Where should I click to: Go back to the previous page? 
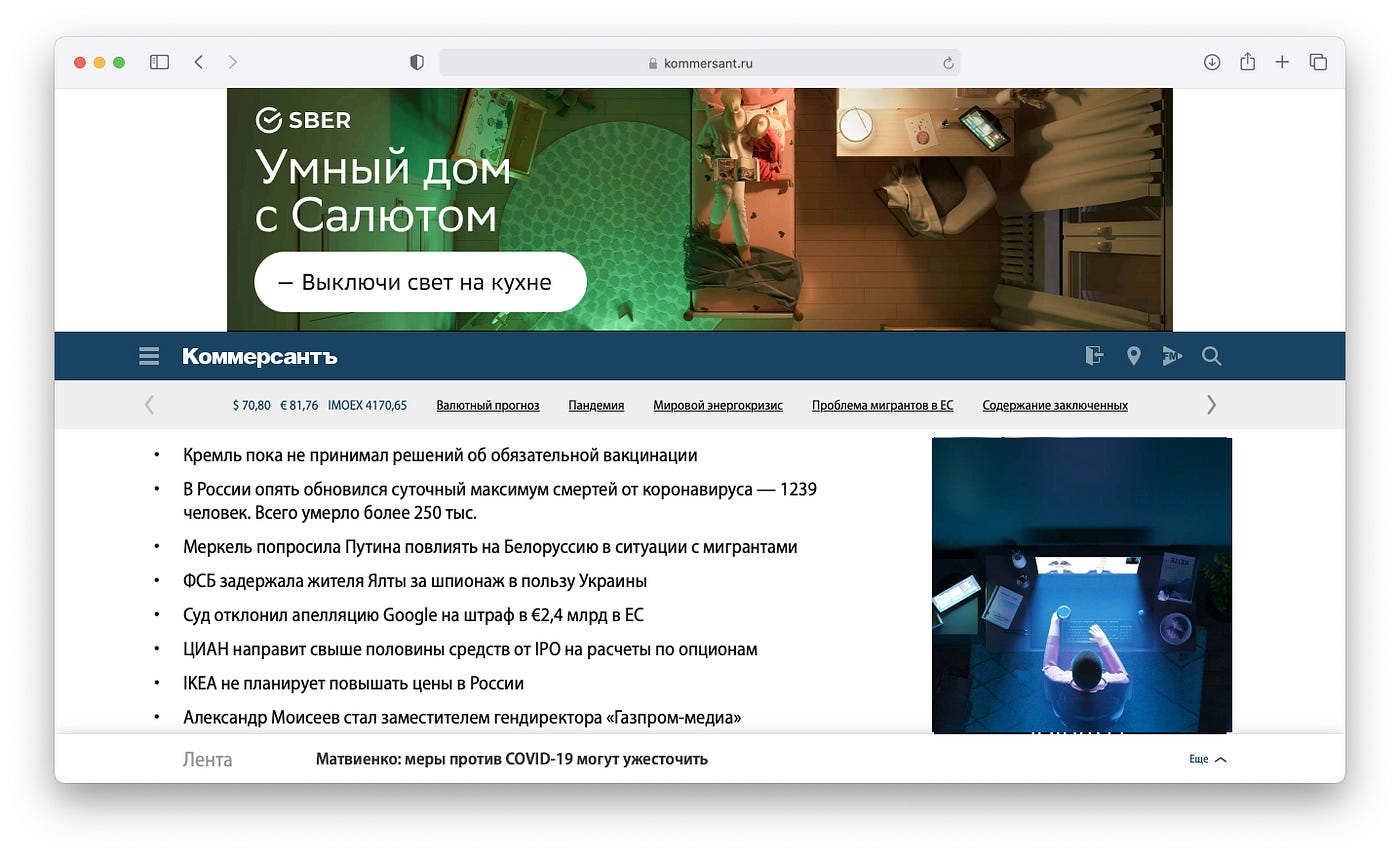(x=198, y=62)
